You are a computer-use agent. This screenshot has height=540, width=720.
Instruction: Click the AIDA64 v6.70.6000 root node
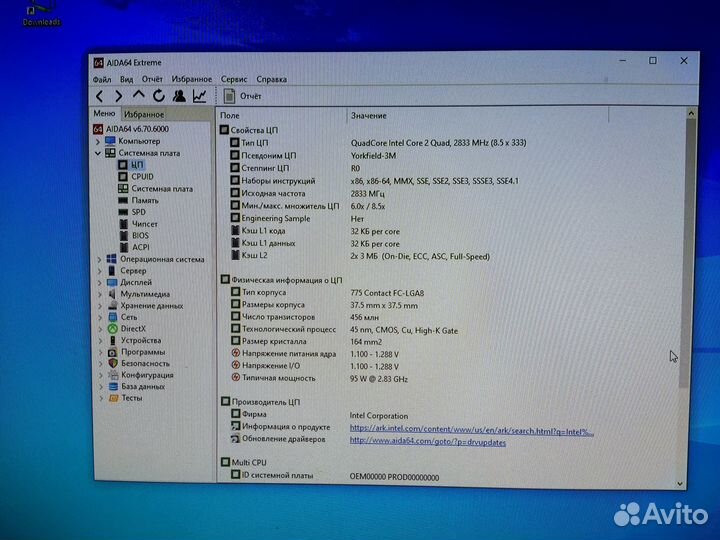pyautogui.click(x=137, y=129)
